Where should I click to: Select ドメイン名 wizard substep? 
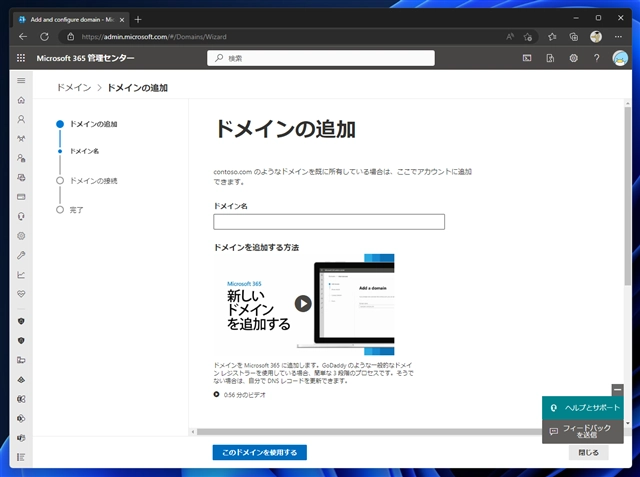pos(84,151)
